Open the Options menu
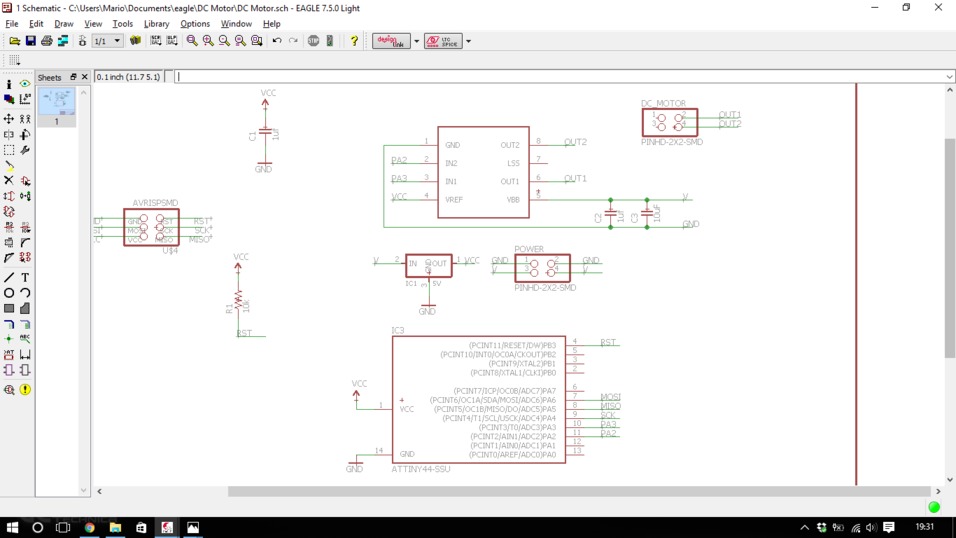The image size is (956, 538). click(194, 24)
